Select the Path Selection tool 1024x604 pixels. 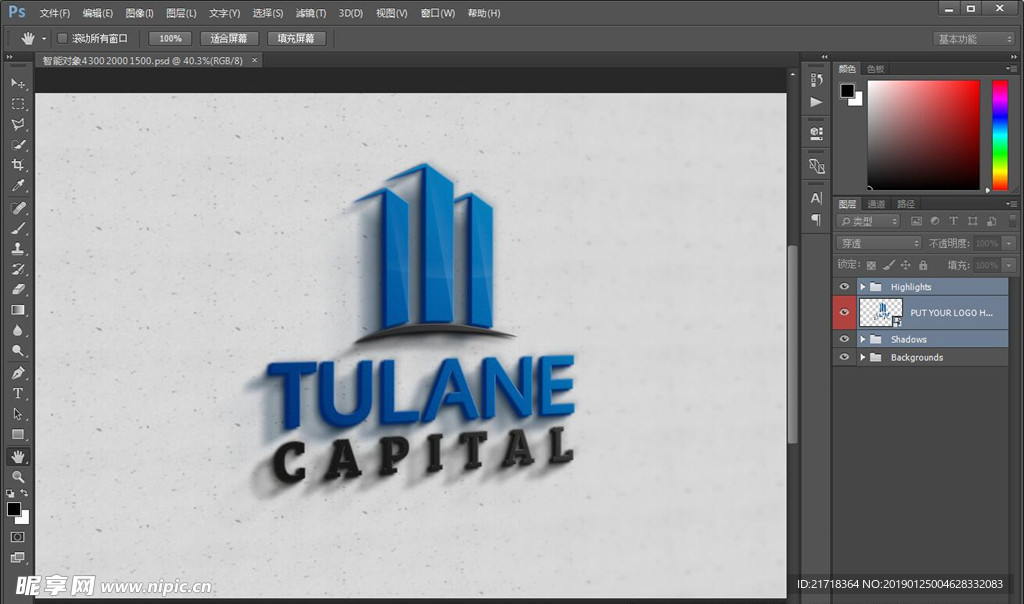(x=18, y=414)
